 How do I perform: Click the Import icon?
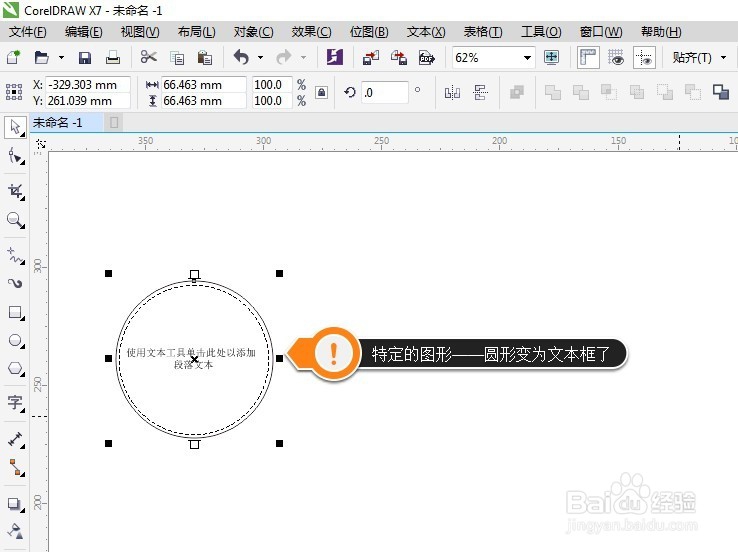pyautogui.click(x=371, y=57)
